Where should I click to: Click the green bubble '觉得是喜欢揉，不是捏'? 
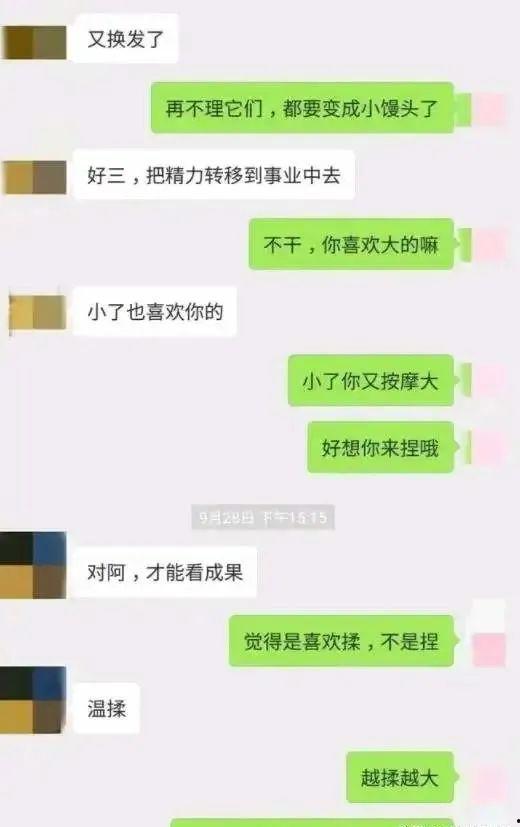342,641
